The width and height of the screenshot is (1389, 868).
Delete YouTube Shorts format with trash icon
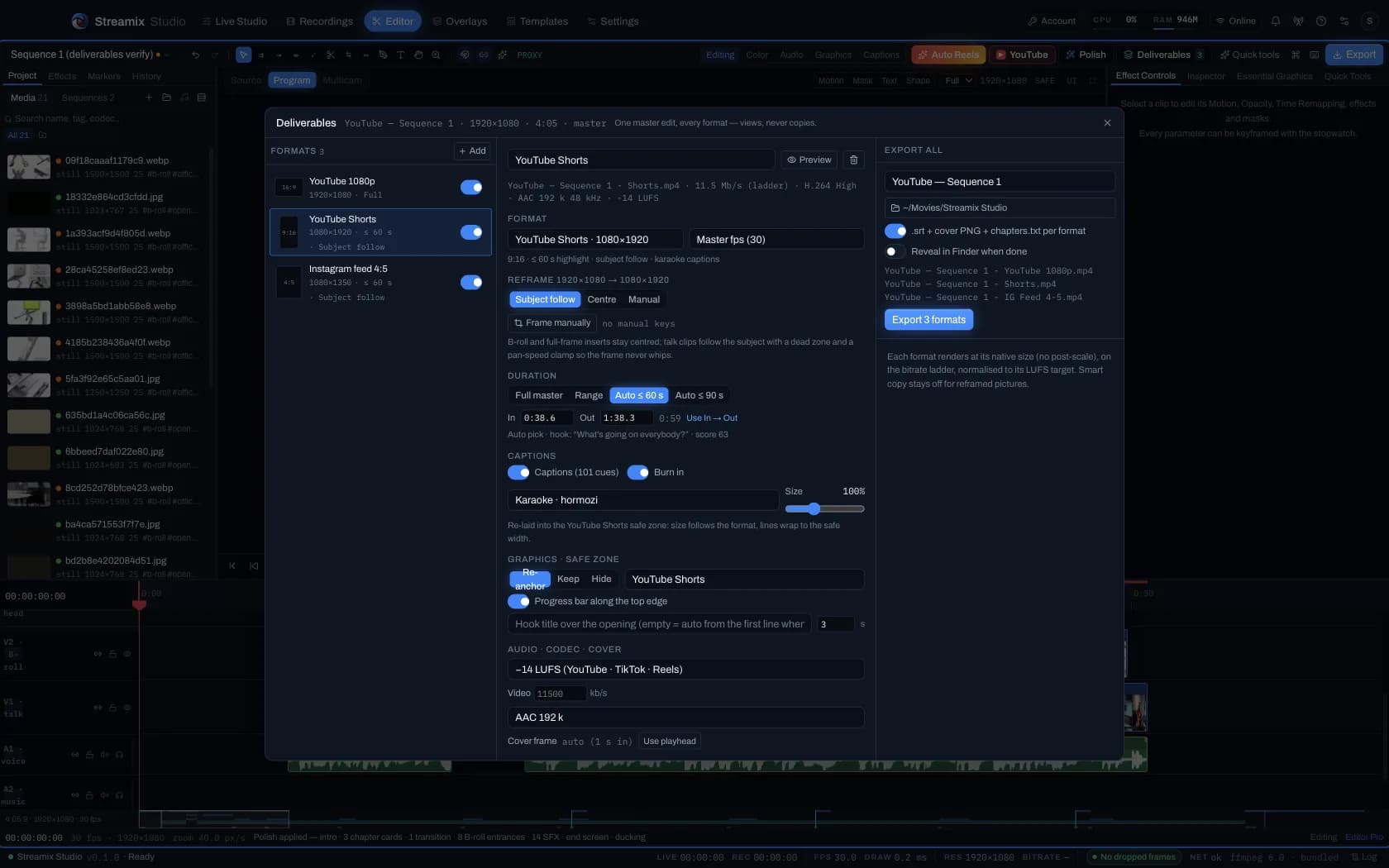(x=854, y=160)
